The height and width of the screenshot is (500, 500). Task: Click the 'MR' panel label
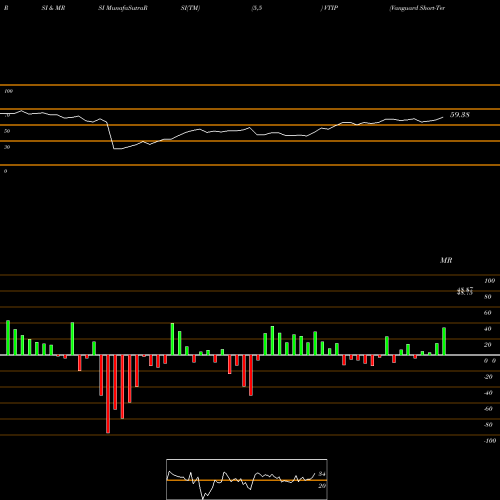tap(446, 260)
